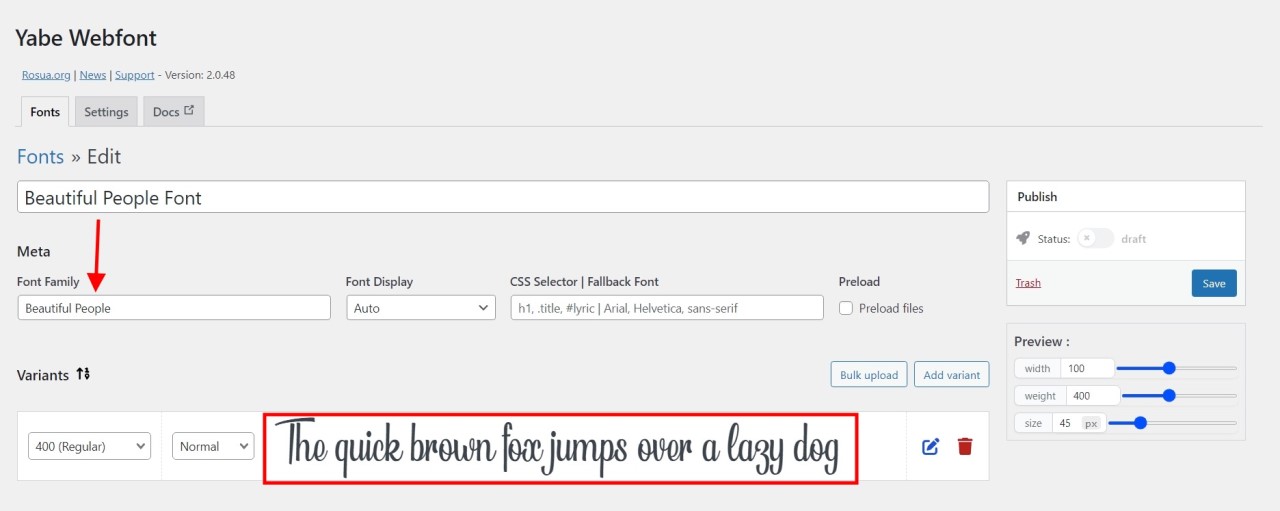Screen dimensions: 1280x511
Task: Toggle the publish Status switch from draft
Action: coord(1095,238)
